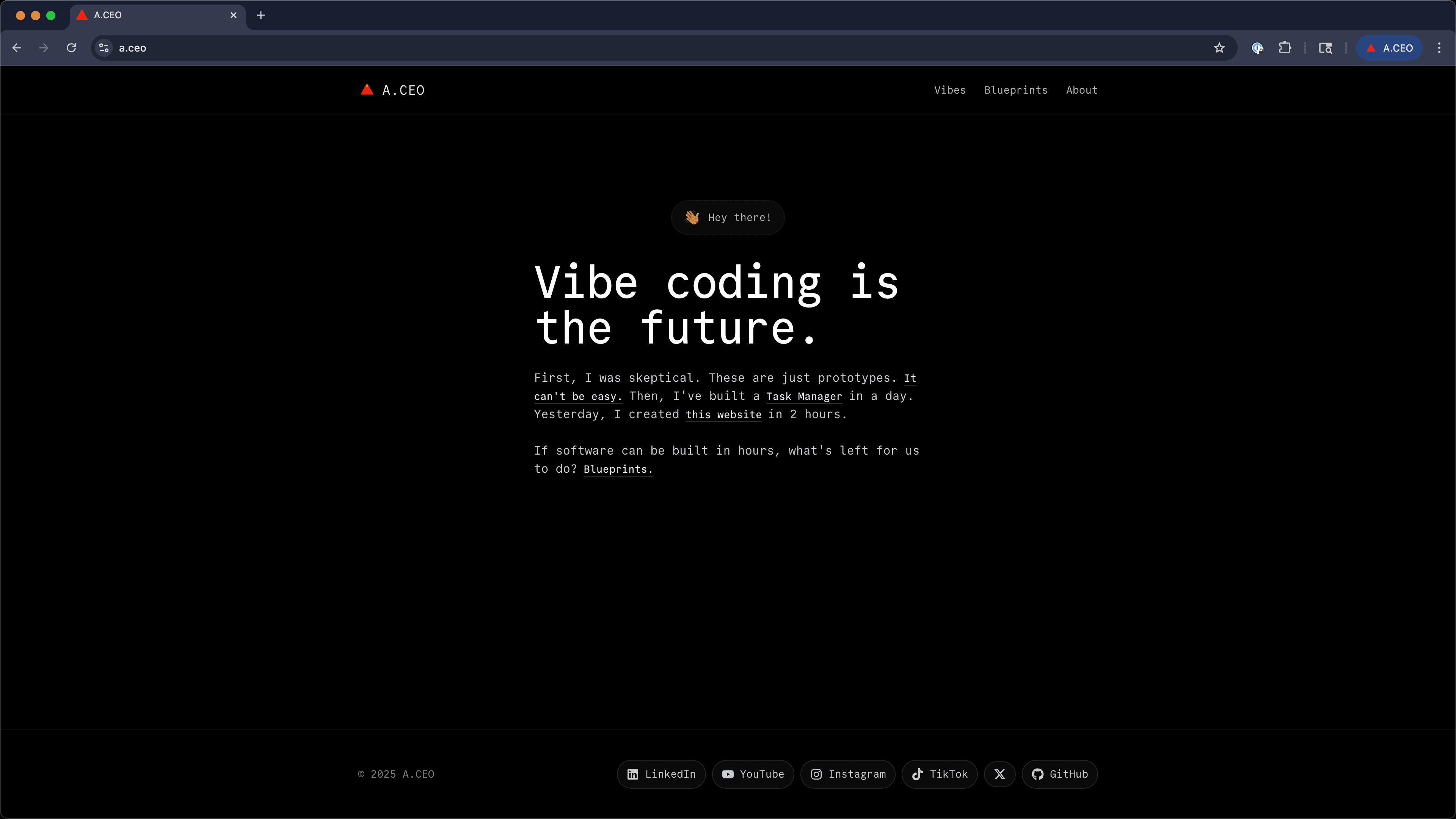Open the GitHub footer button
Viewport: 1456px width, 819px height.
click(x=1060, y=774)
